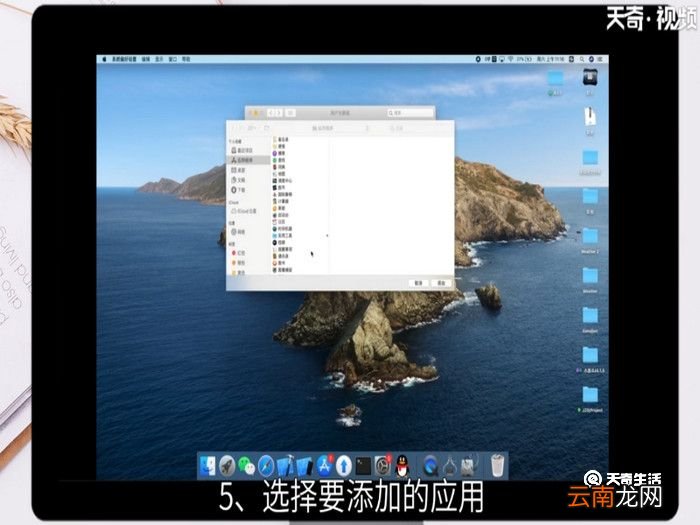
Task: Click back arrow in 用户与群组 window
Action: (x=271, y=113)
